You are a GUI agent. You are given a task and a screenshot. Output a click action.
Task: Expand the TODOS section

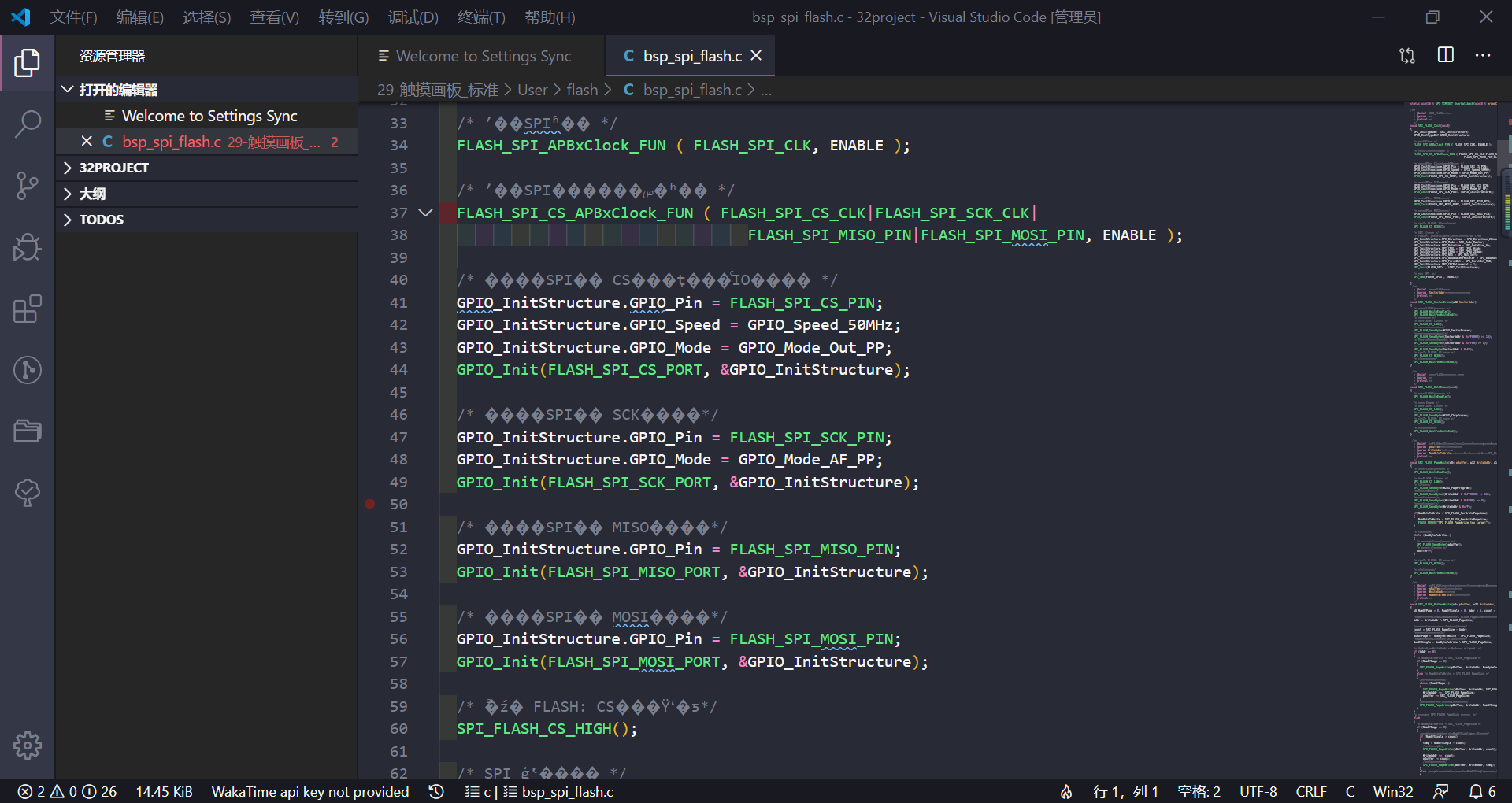coord(206,220)
